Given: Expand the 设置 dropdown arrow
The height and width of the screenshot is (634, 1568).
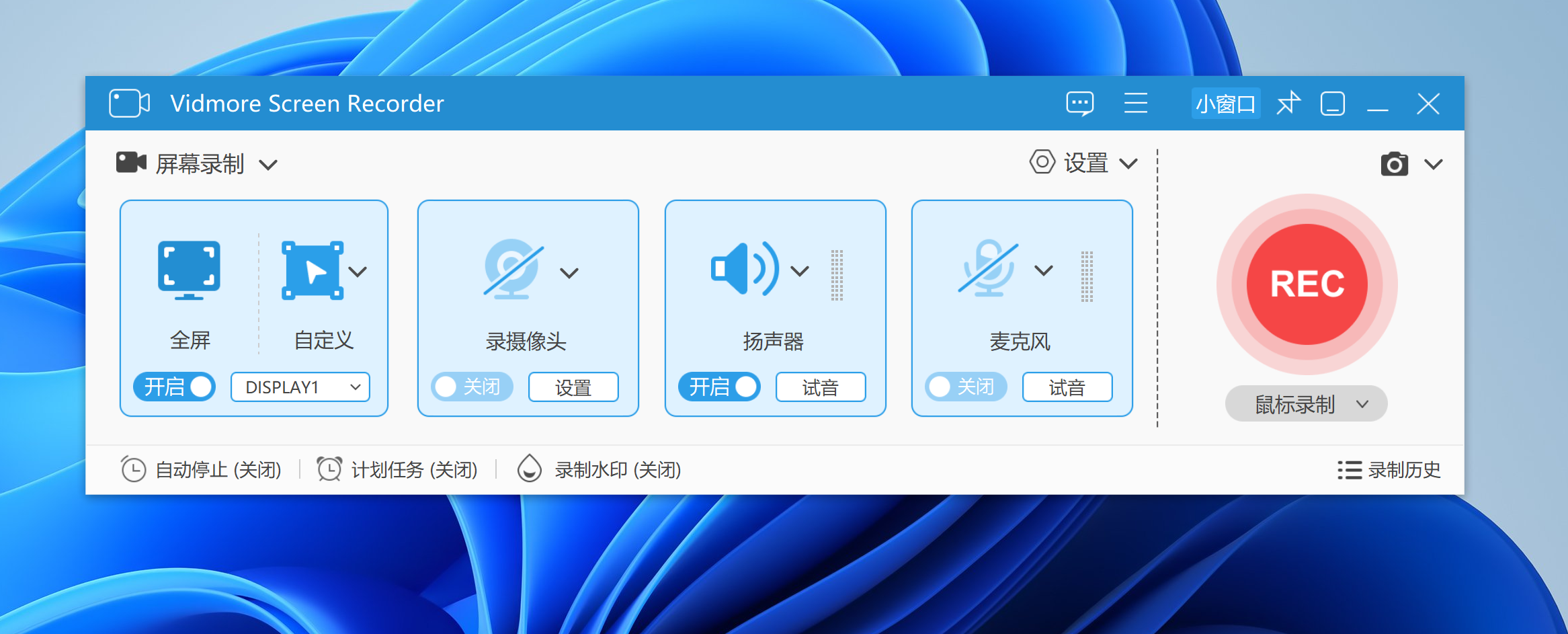Looking at the screenshot, I should tap(1128, 163).
